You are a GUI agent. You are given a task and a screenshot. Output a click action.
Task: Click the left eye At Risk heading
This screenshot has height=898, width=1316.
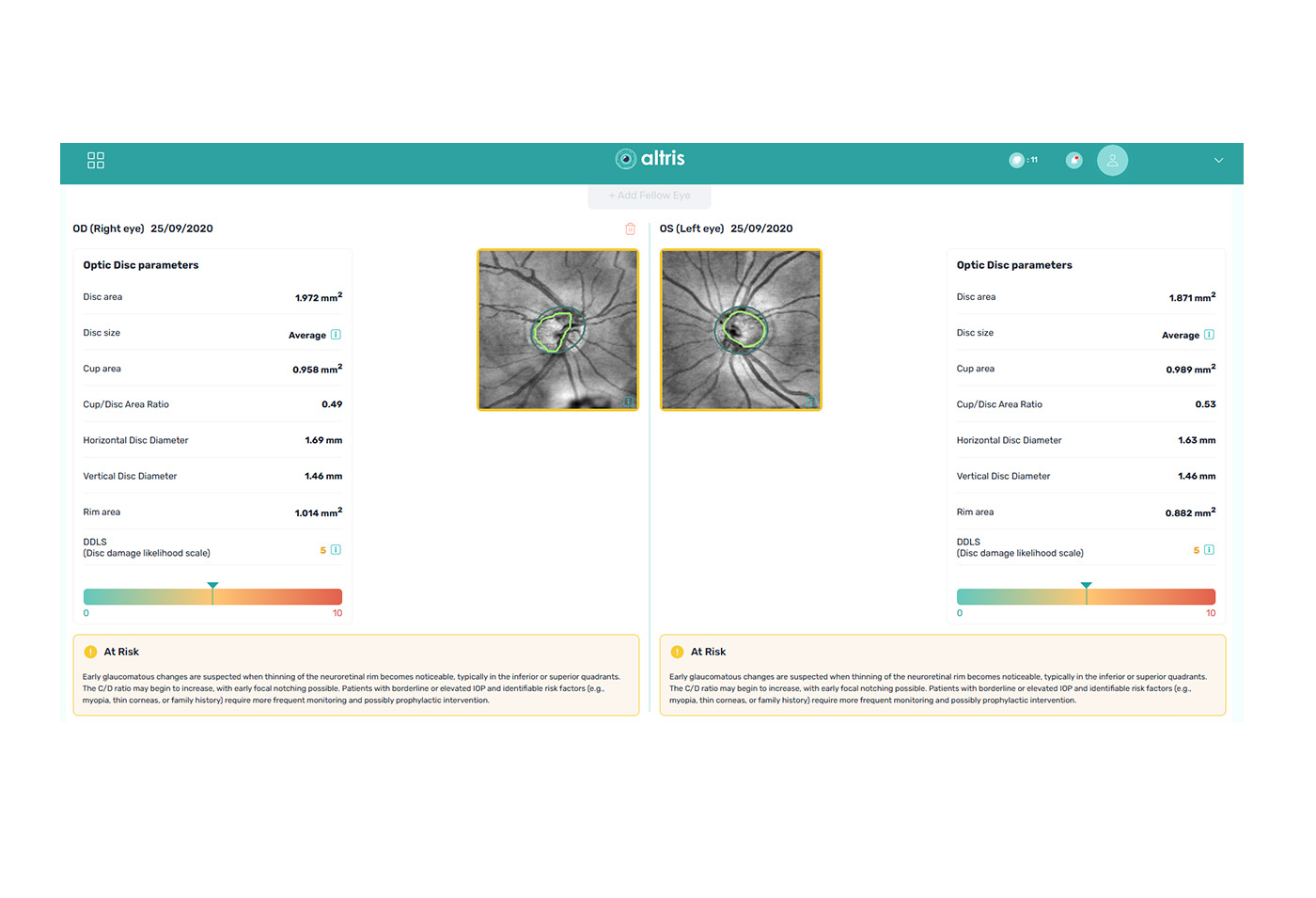pos(708,652)
